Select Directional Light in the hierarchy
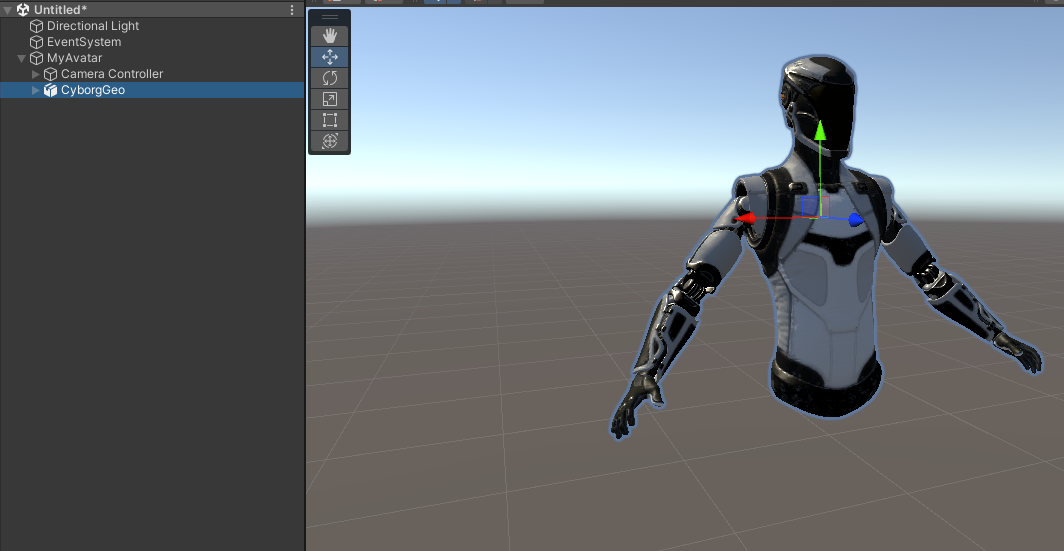1064x551 pixels. click(x=93, y=26)
